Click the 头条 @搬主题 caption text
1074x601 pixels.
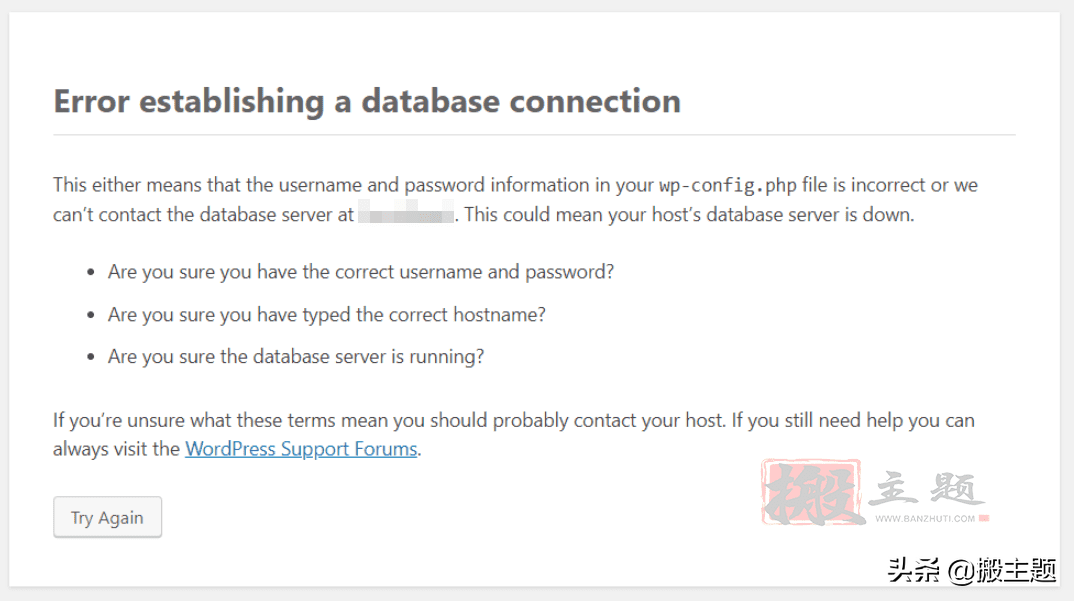pyautogui.click(x=972, y=570)
